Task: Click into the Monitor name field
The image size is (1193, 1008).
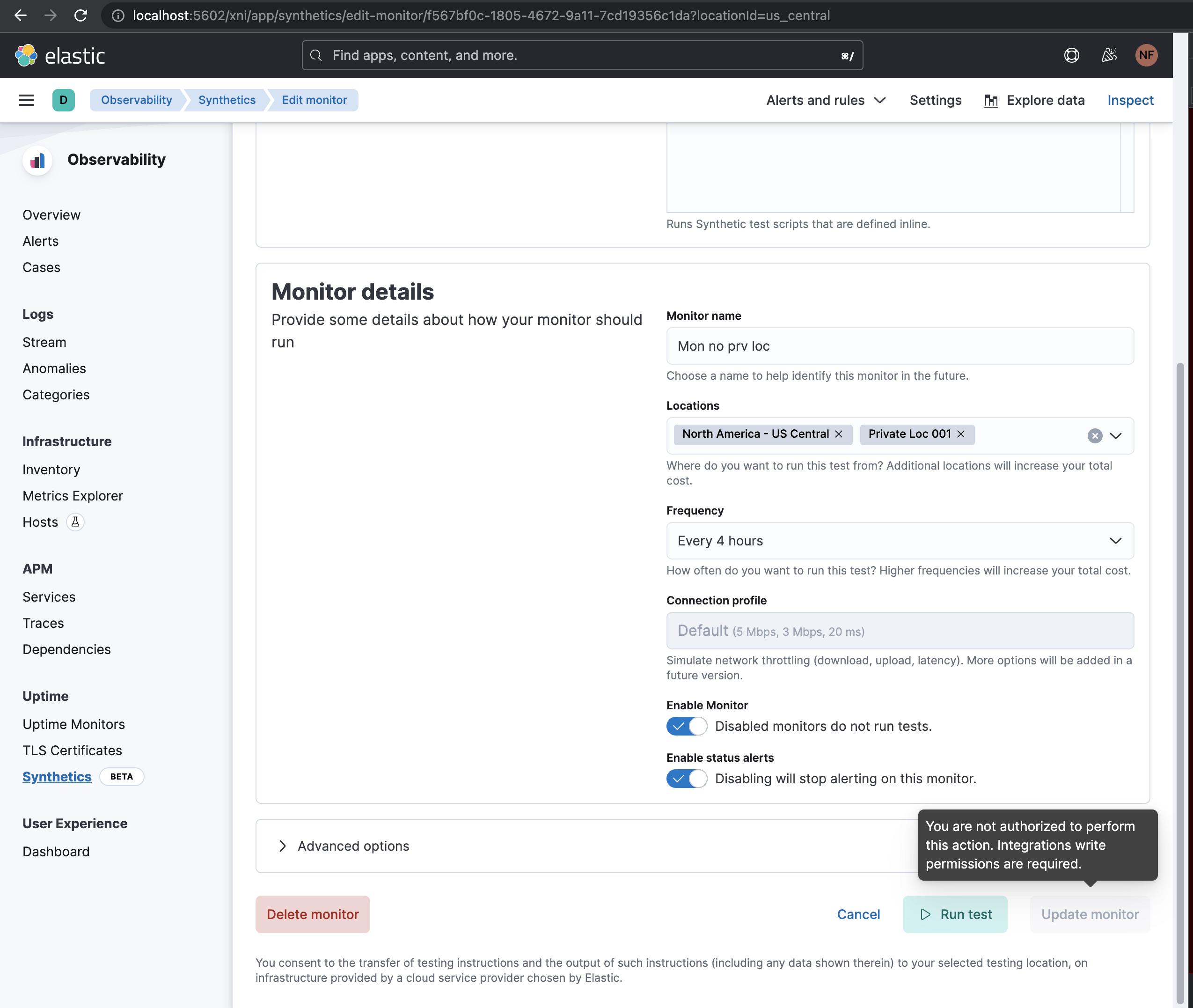Action: [x=900, y=346]
